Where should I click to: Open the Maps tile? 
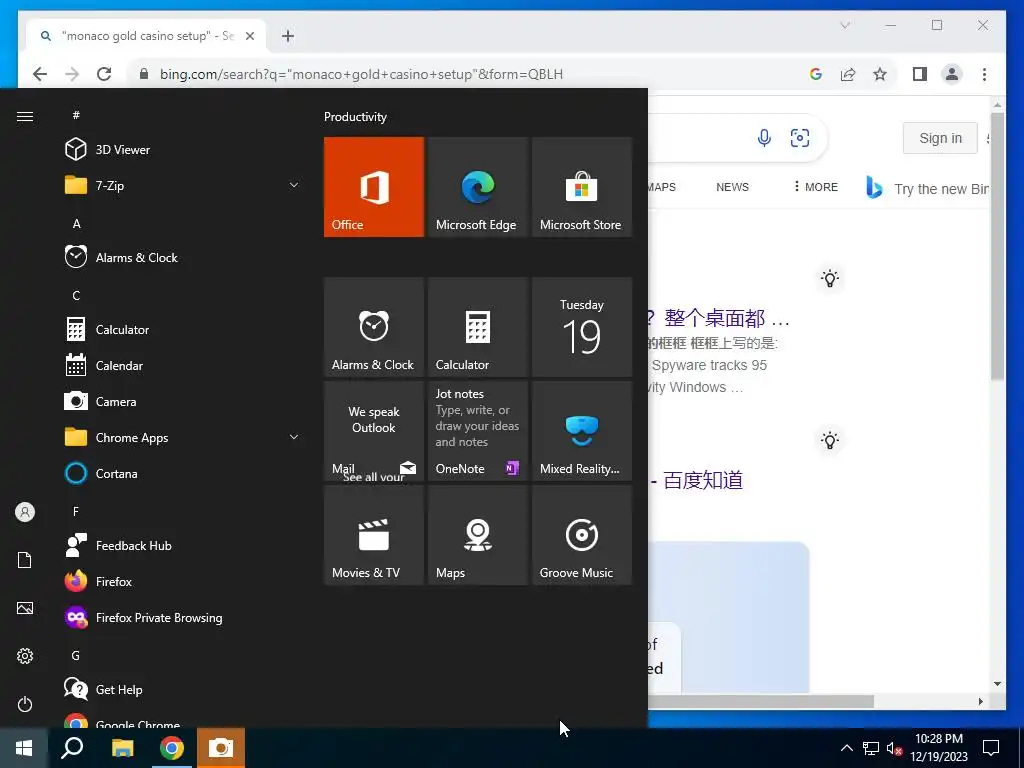click(x=478, y=535)
